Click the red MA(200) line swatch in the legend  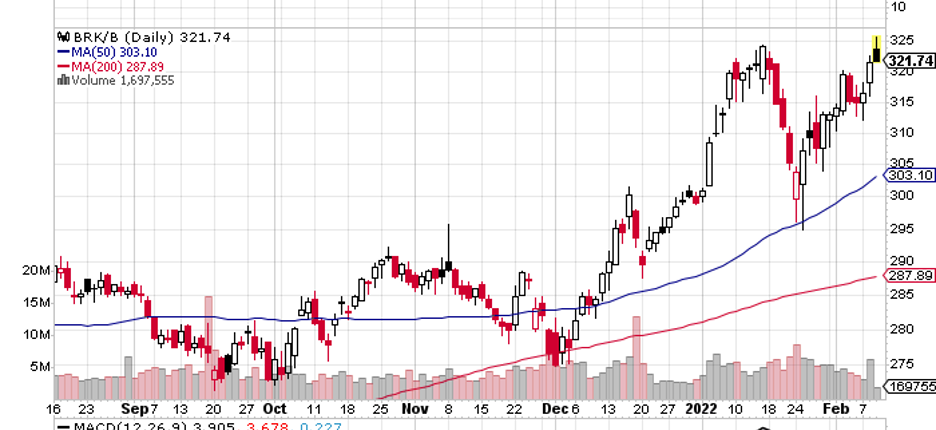63,66
